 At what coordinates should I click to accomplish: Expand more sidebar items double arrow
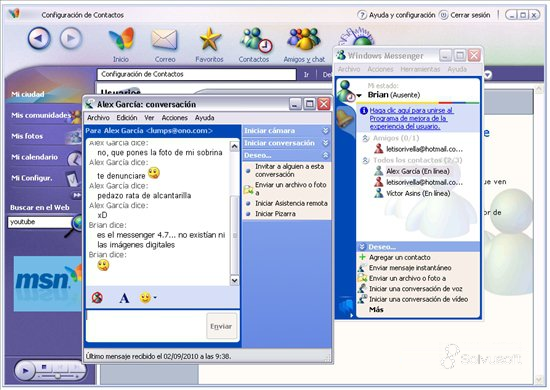77,195
